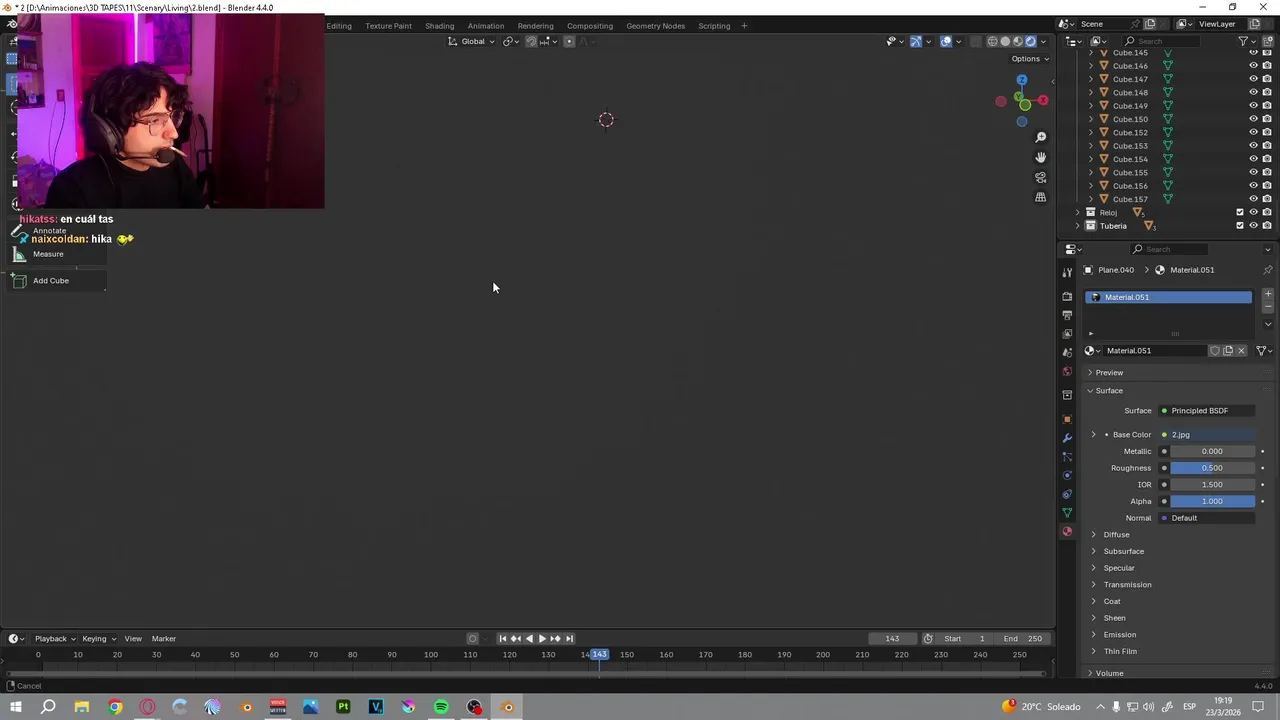Unlink Material.051 with X icon
Image resolution: width=1280 pixels, height=720 pixels.
pyautogui.click(x=1241, y=351)
